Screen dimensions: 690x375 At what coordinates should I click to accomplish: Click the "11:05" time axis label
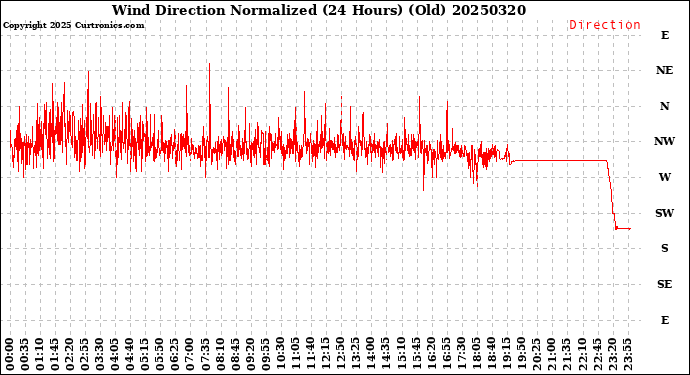pyautogui.click(x=296, y=354)
